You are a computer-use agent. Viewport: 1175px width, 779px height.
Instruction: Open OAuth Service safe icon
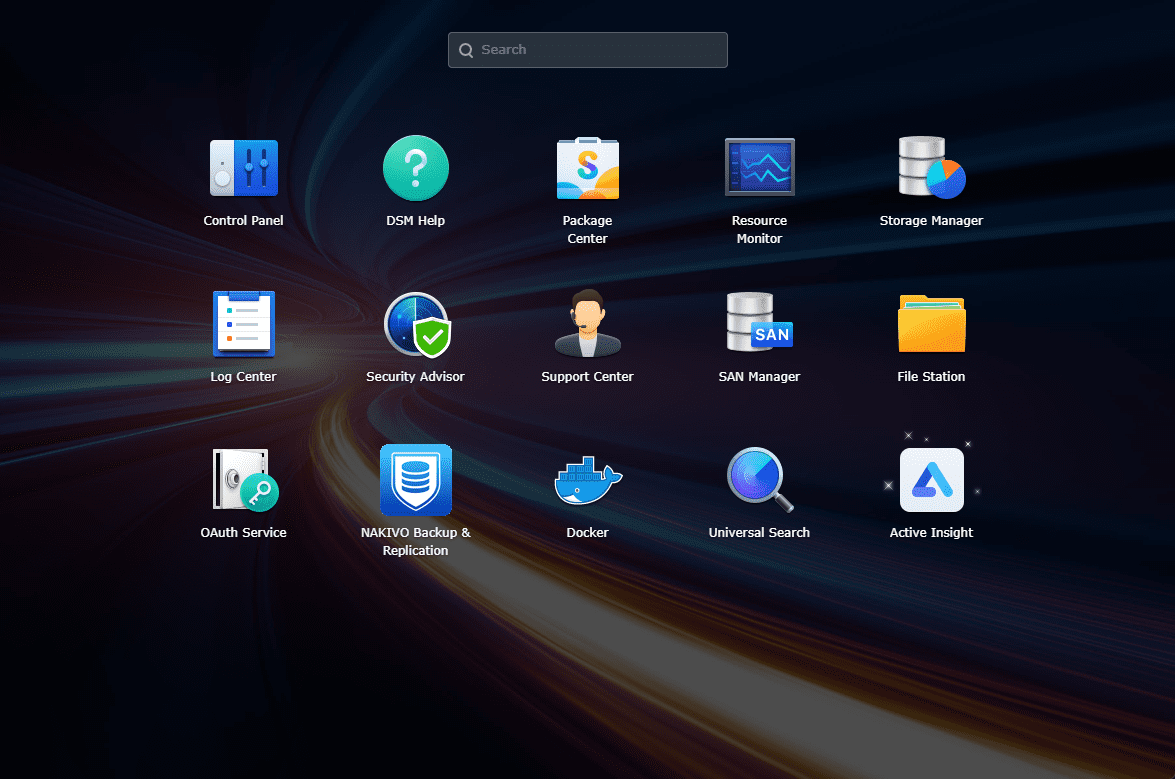243,480
